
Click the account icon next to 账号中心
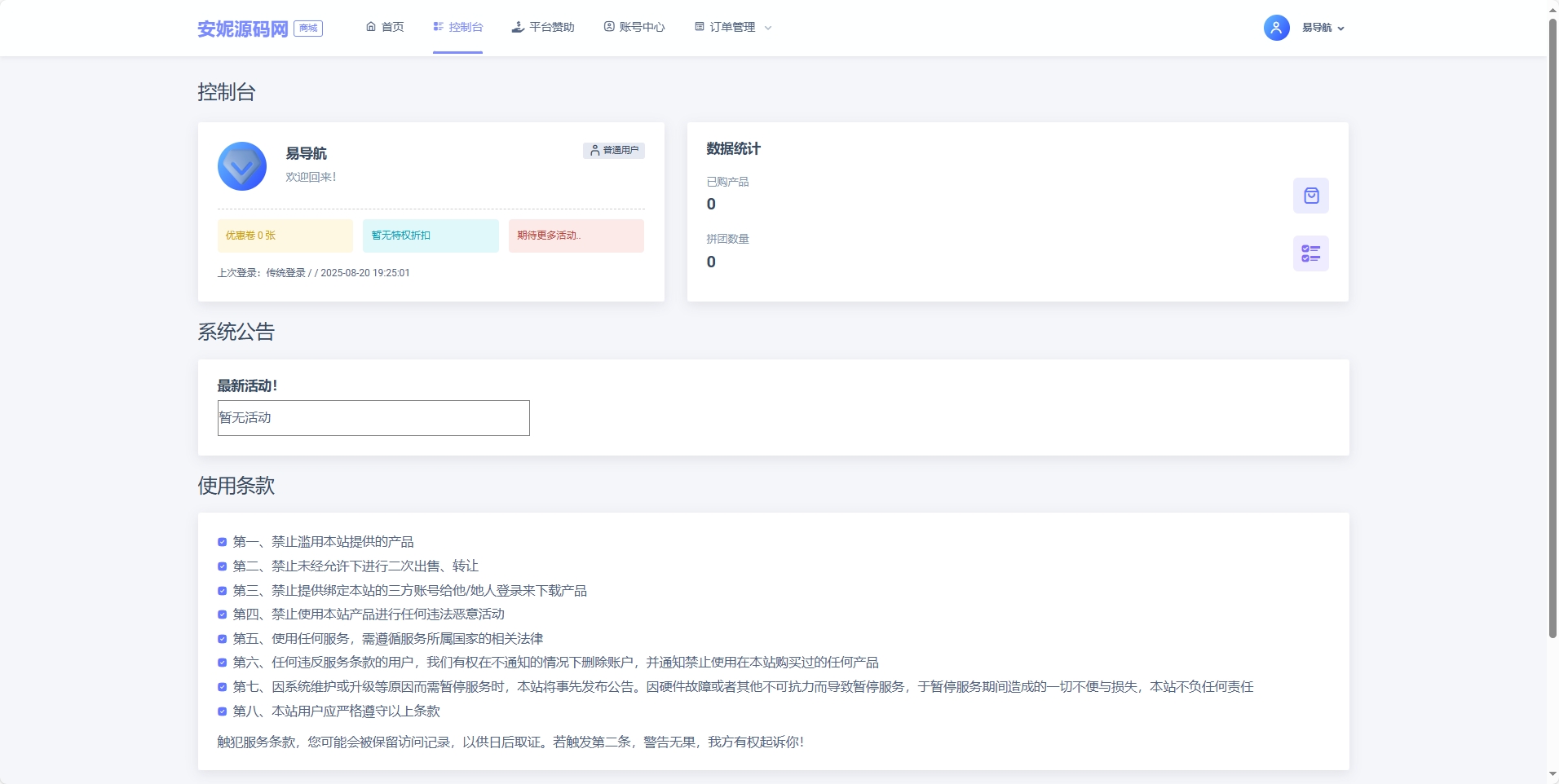[609, 26]
